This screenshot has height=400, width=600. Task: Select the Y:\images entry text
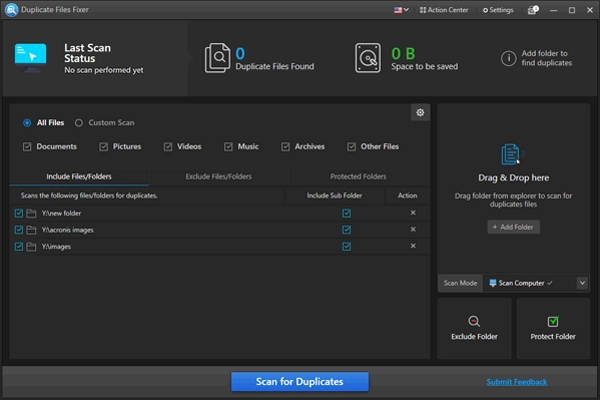pyautogui.click(x=56, y=247)
